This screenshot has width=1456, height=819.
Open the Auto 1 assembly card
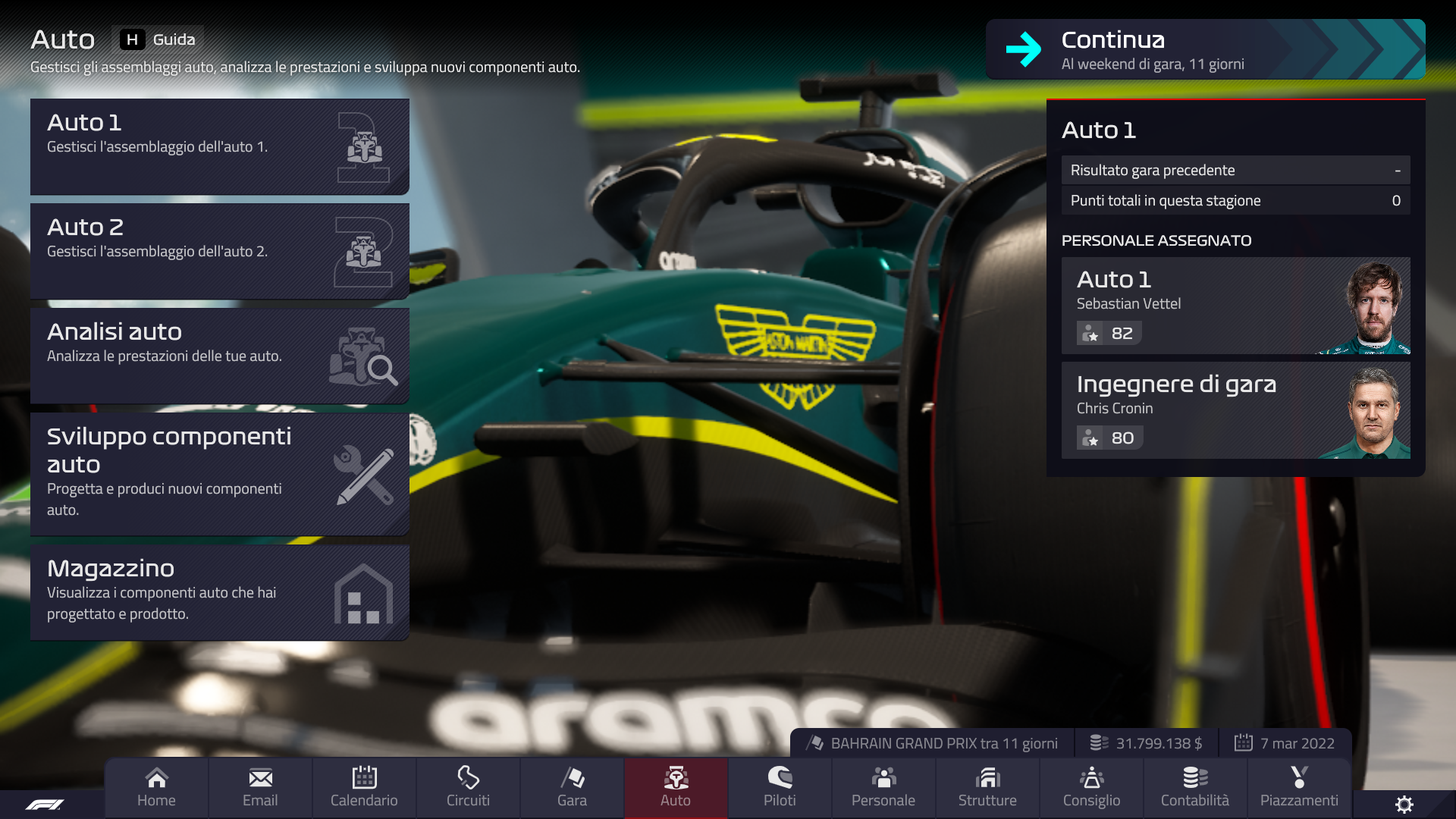220,146
